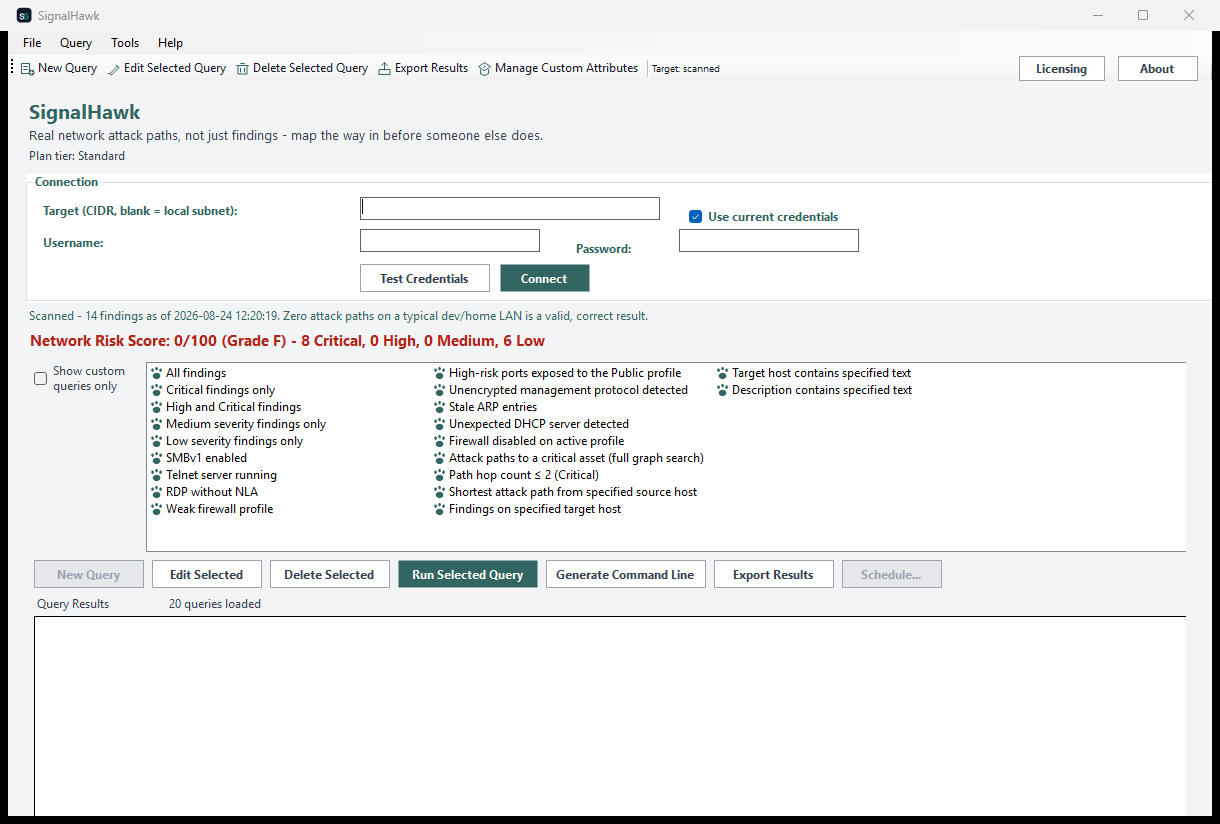
Task: Click the About button
Action: click(x=1157, y=69)
